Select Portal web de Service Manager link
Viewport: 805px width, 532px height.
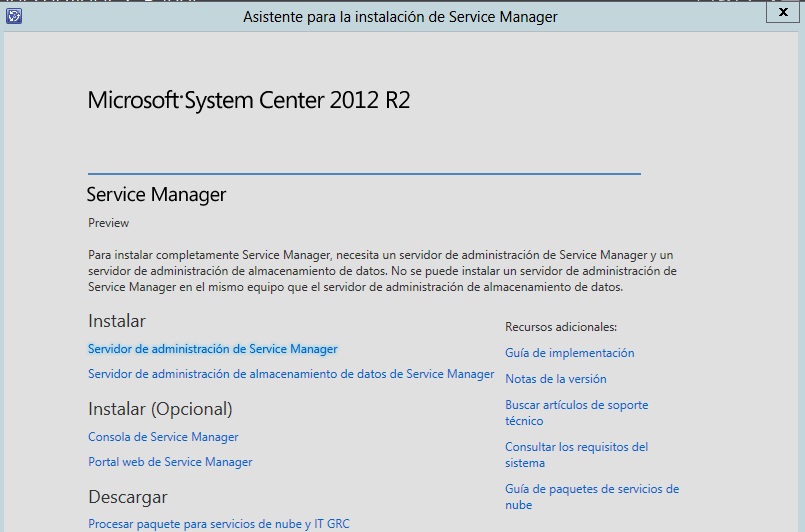click(x=170, y=462)
